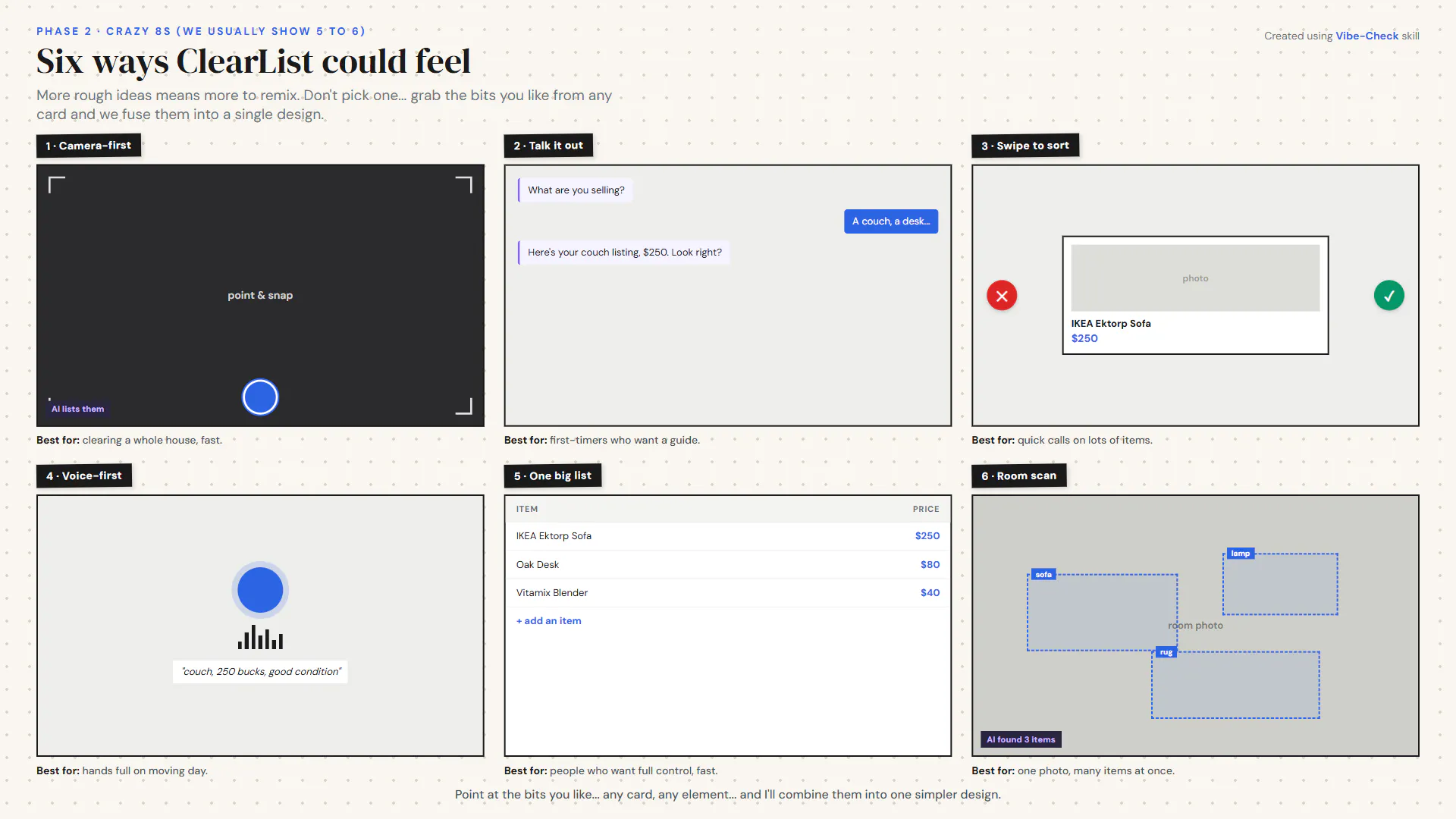Viewport: 1456px width, 819px height.
Task: Click the ITEM column header
Action: [x=527, y=509]
